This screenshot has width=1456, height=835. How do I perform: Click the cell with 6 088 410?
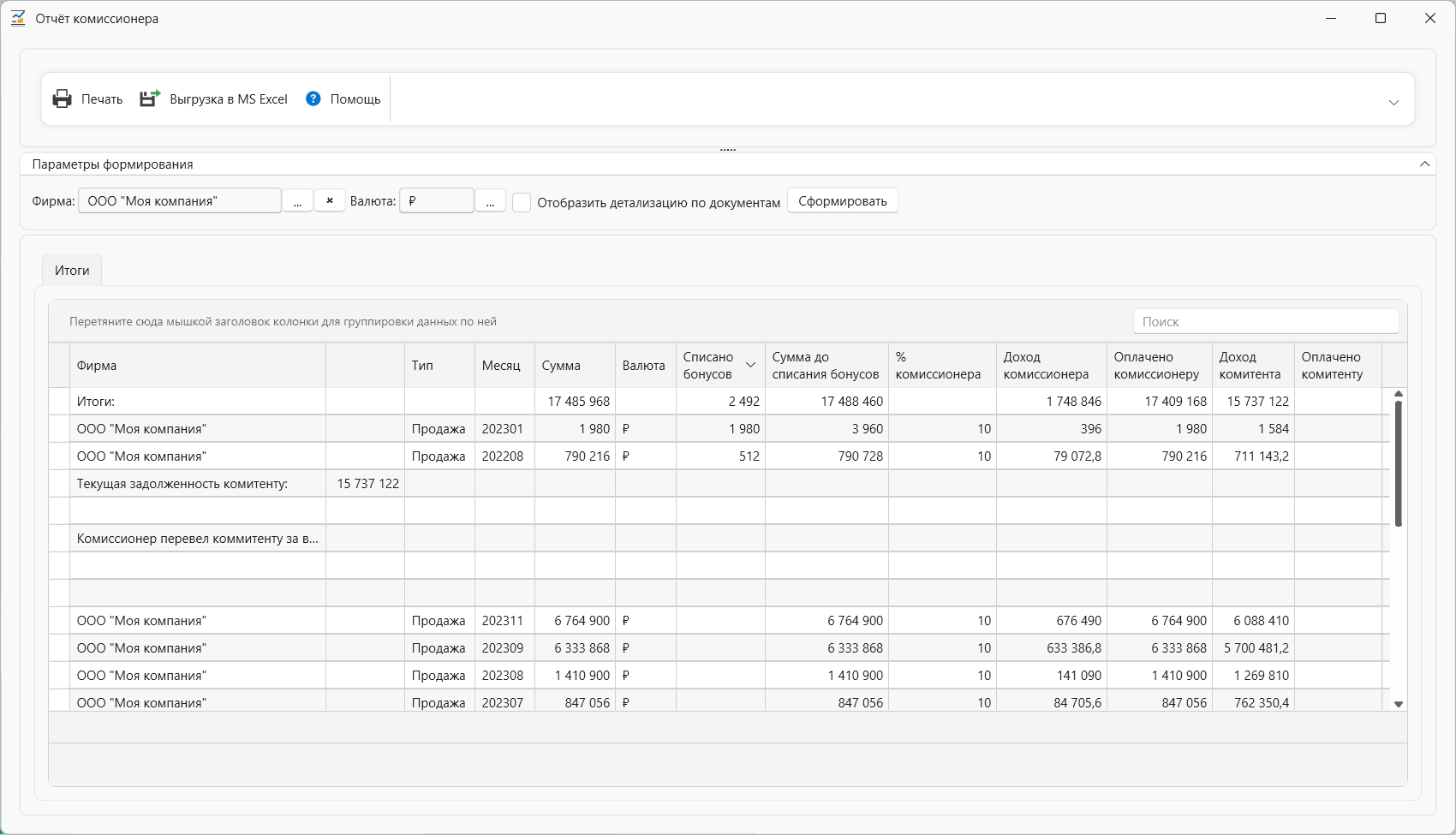(1253, 621)
